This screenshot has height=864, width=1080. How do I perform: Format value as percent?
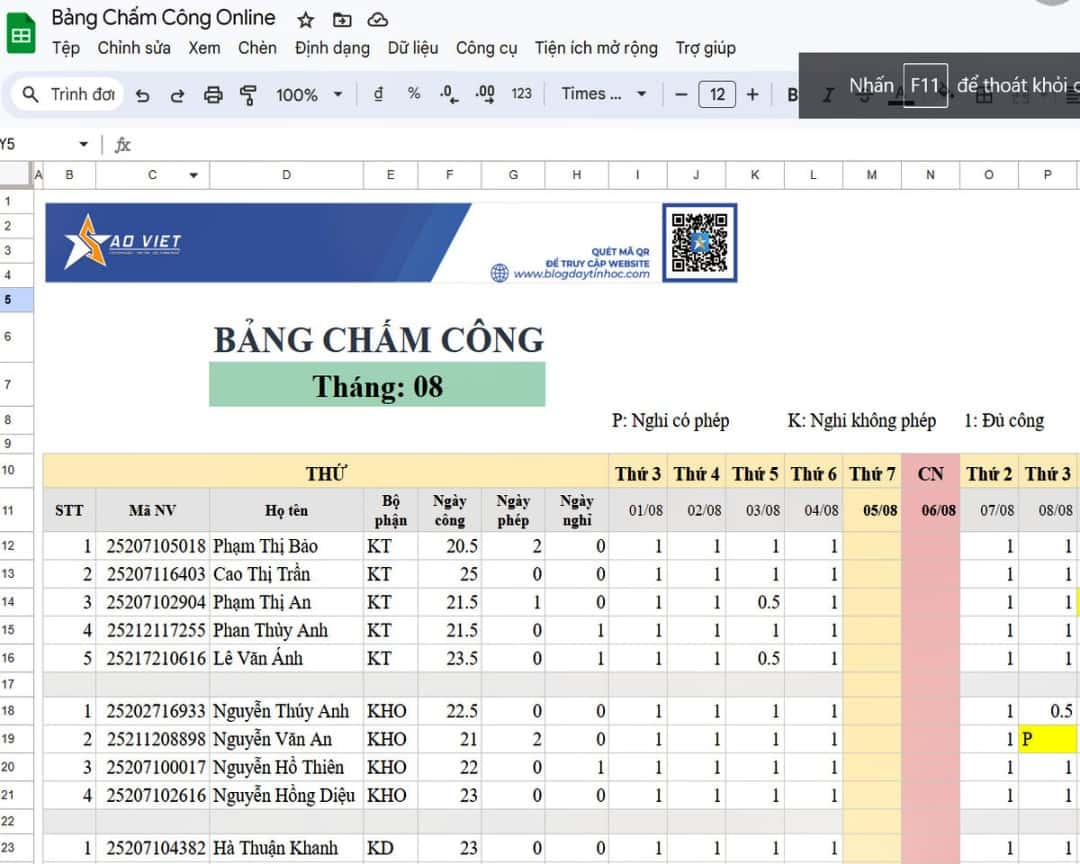(413, 93)
